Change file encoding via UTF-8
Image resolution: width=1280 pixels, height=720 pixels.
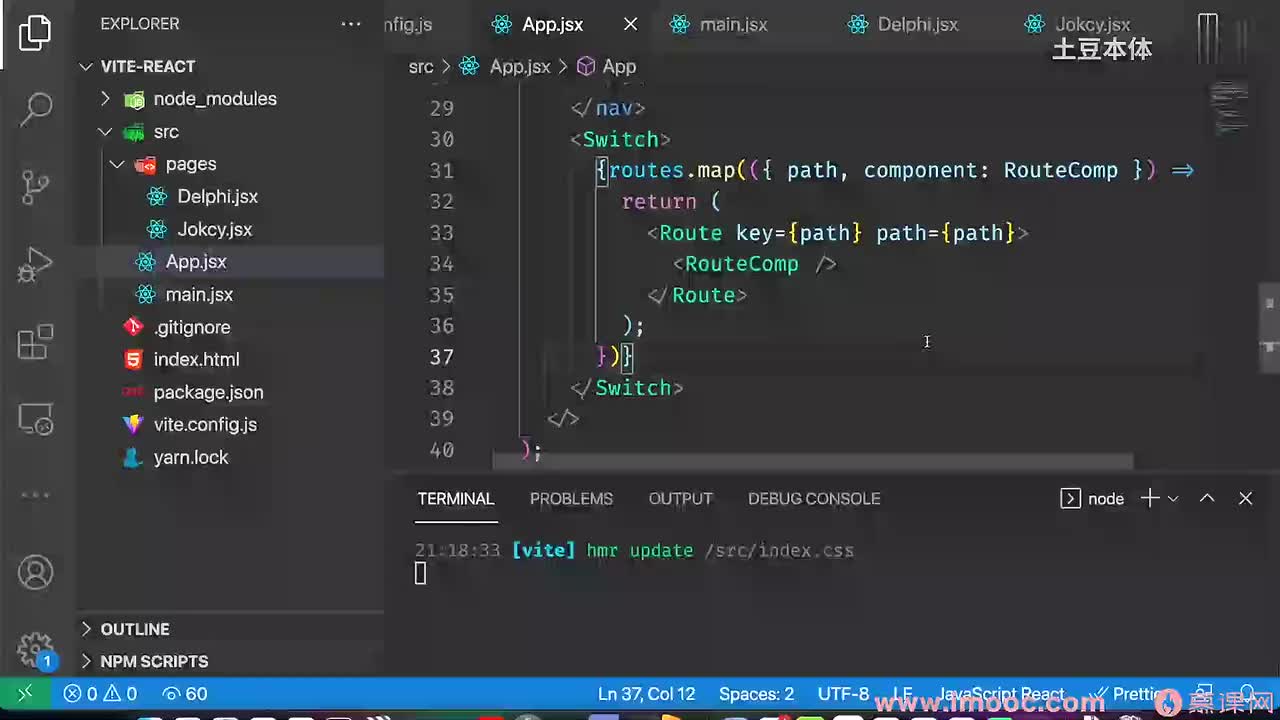(x=843, y=694)
